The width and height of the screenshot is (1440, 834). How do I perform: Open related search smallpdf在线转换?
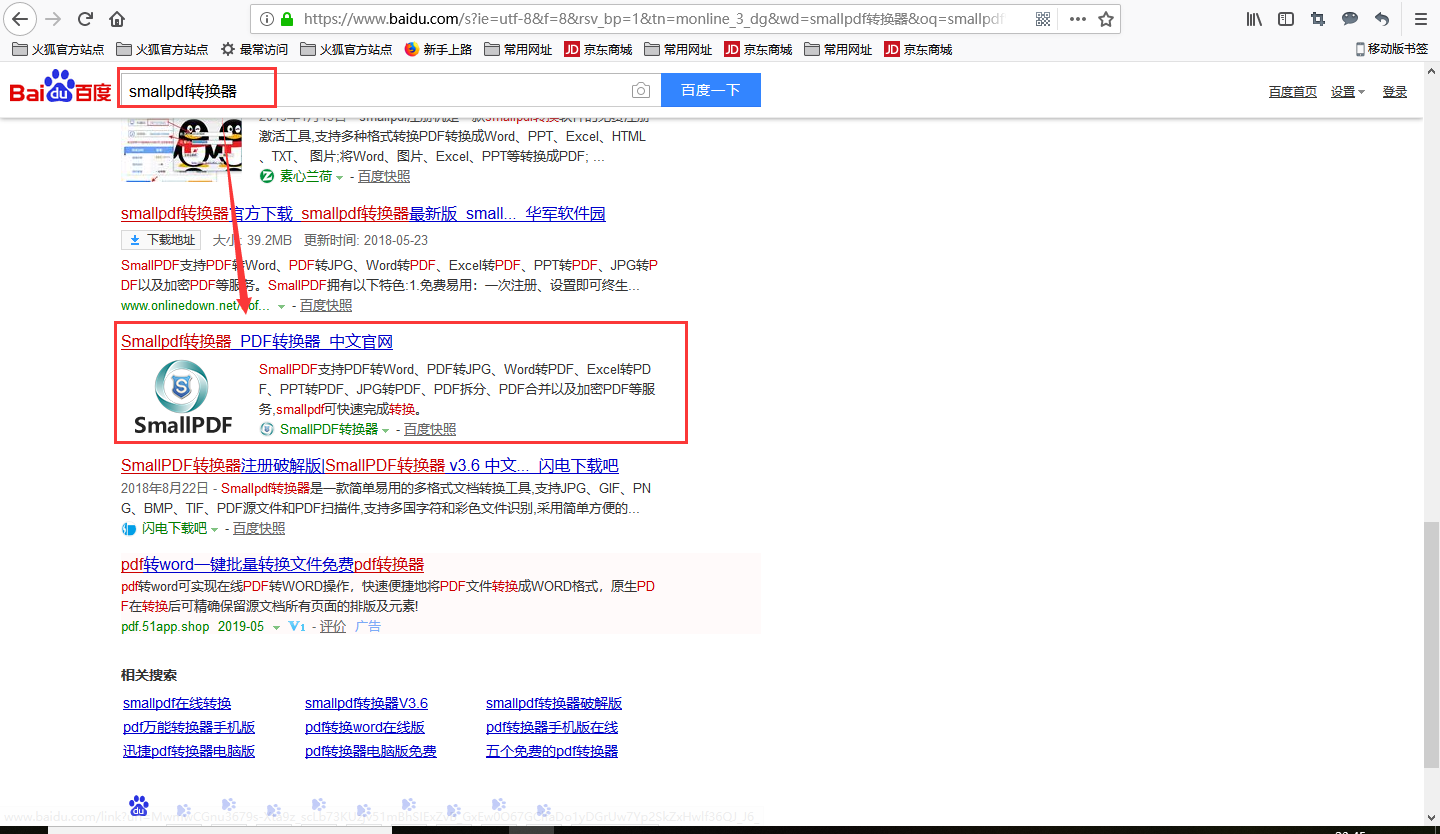click(177, 703)
